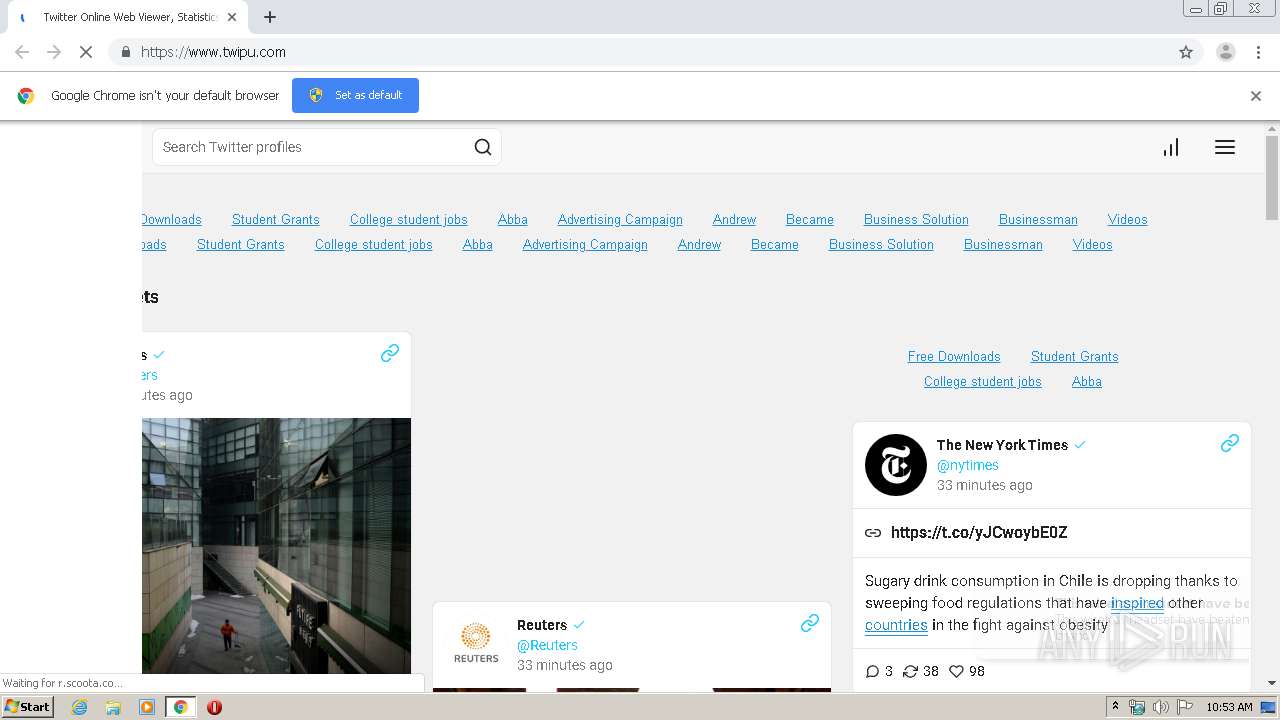1280x720 pixels.
Task: Open the hamburger menu icon
Action: point(1225,147)
